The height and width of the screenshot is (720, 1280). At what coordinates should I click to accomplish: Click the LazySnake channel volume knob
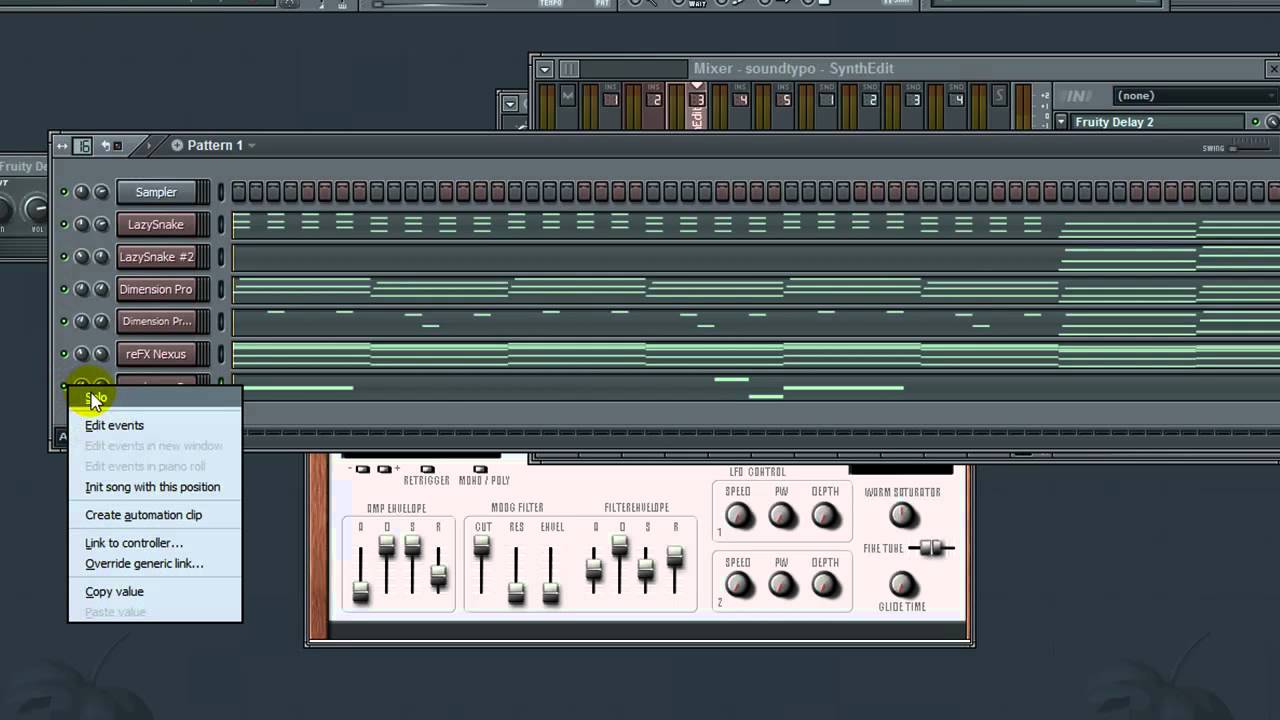101,225
